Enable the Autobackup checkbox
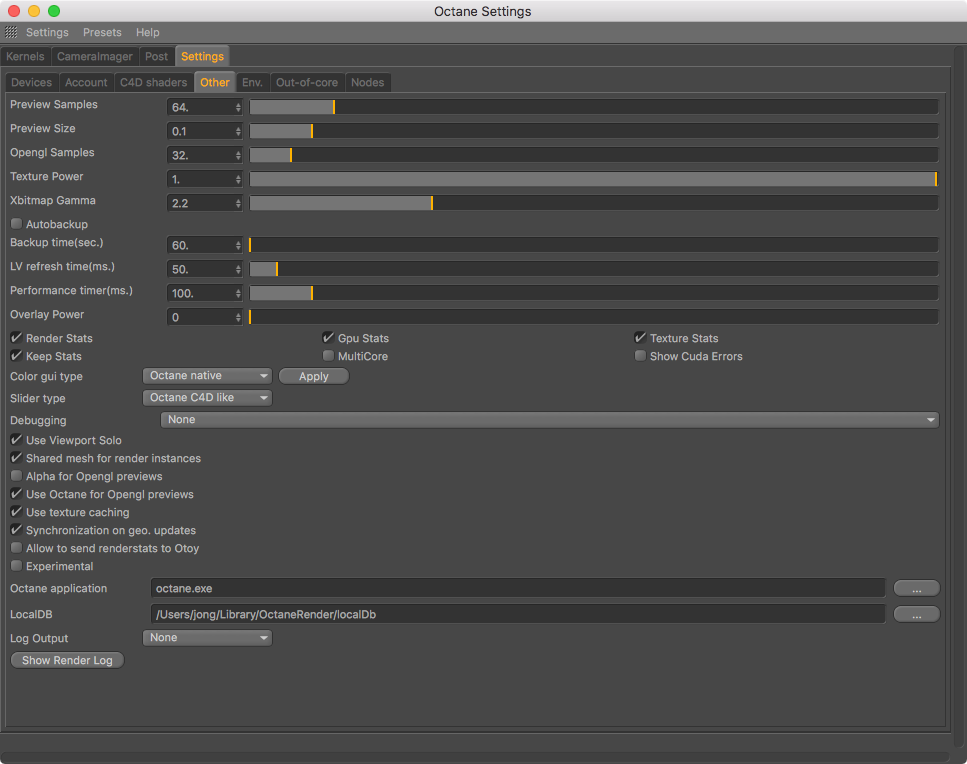The width and height of the screenshot is (967, 764). [x=17, y=224]
